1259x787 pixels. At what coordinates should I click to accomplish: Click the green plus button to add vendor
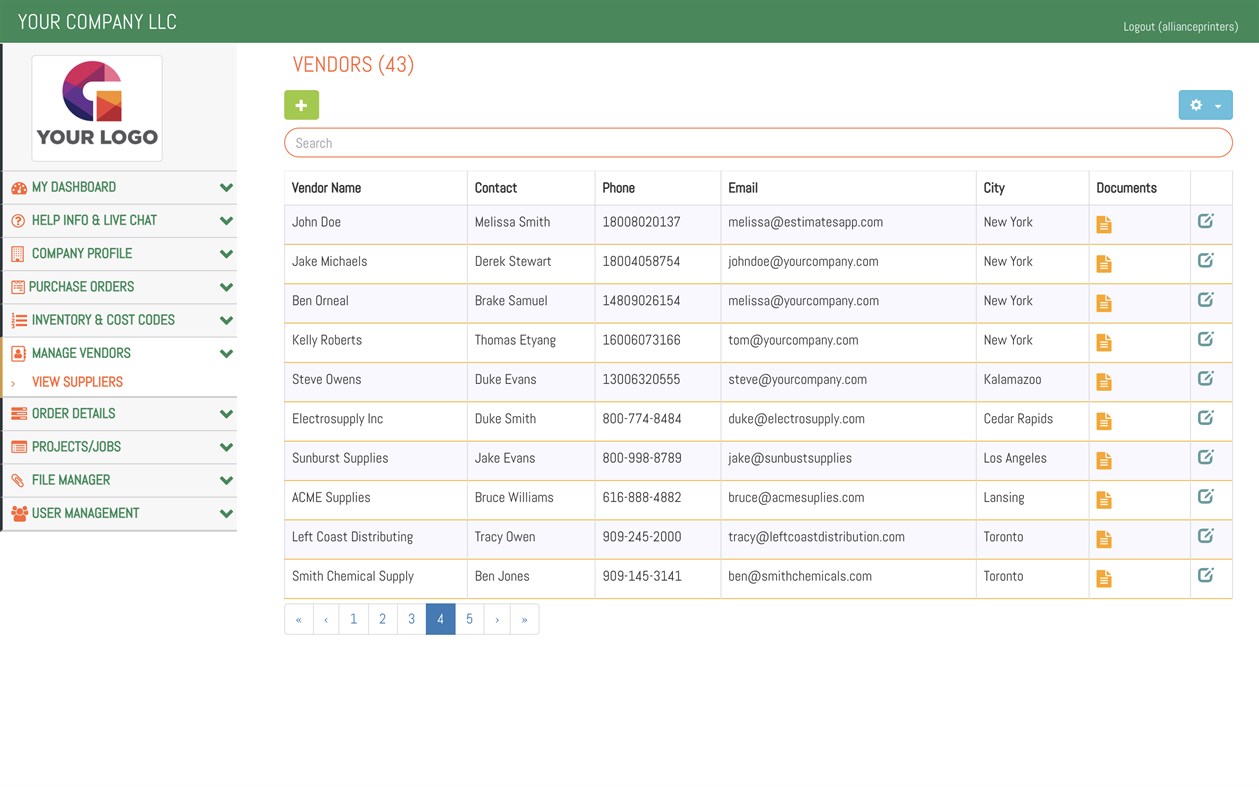click(x=301, y=104)
